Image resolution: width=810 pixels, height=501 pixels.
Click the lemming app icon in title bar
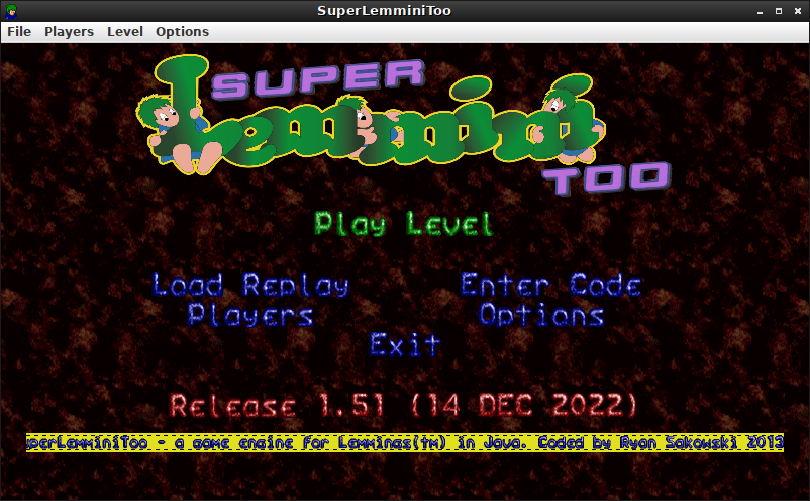tap(11, 11)
